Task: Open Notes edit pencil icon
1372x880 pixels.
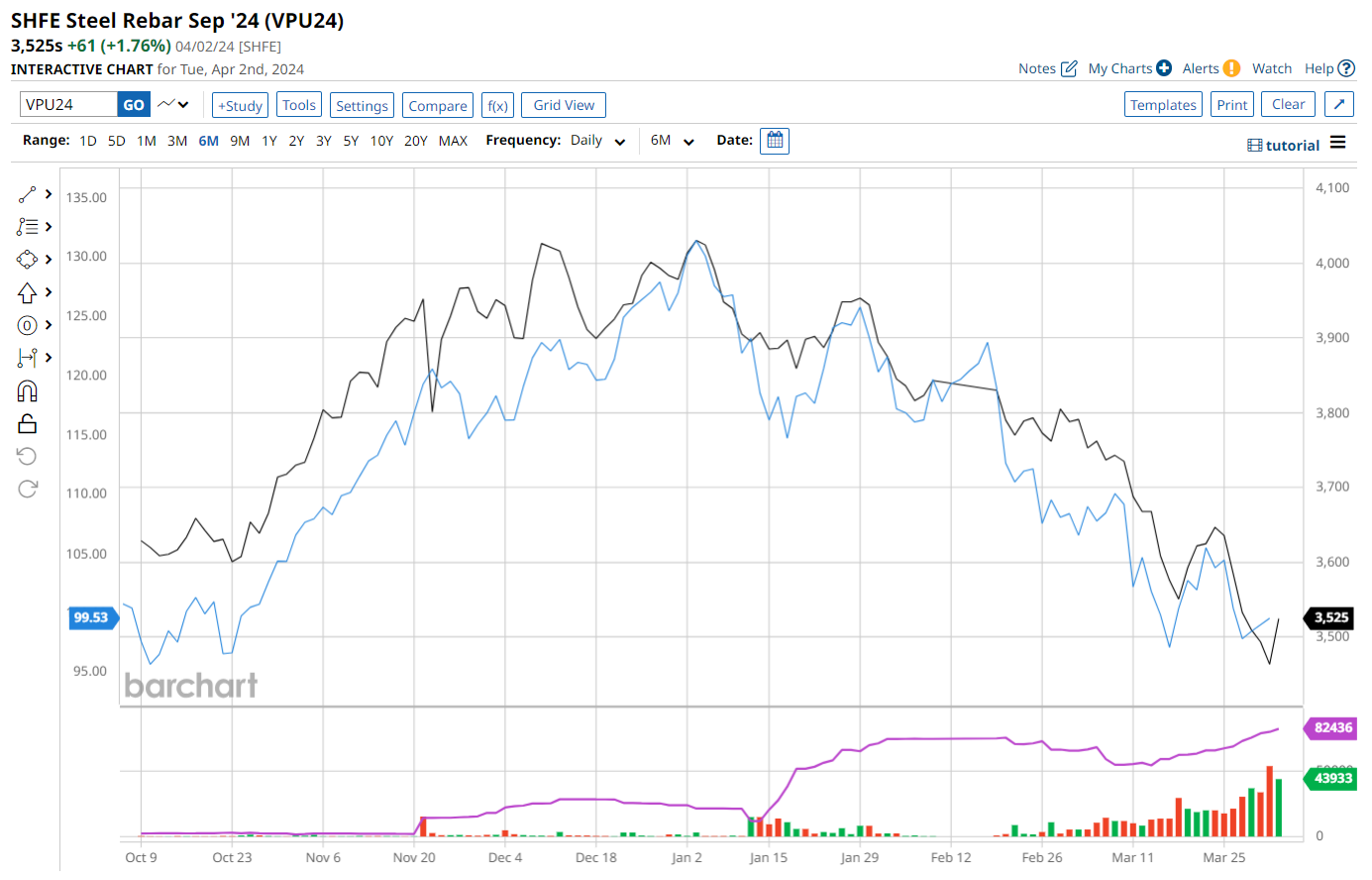Action: pos(1069,68)
